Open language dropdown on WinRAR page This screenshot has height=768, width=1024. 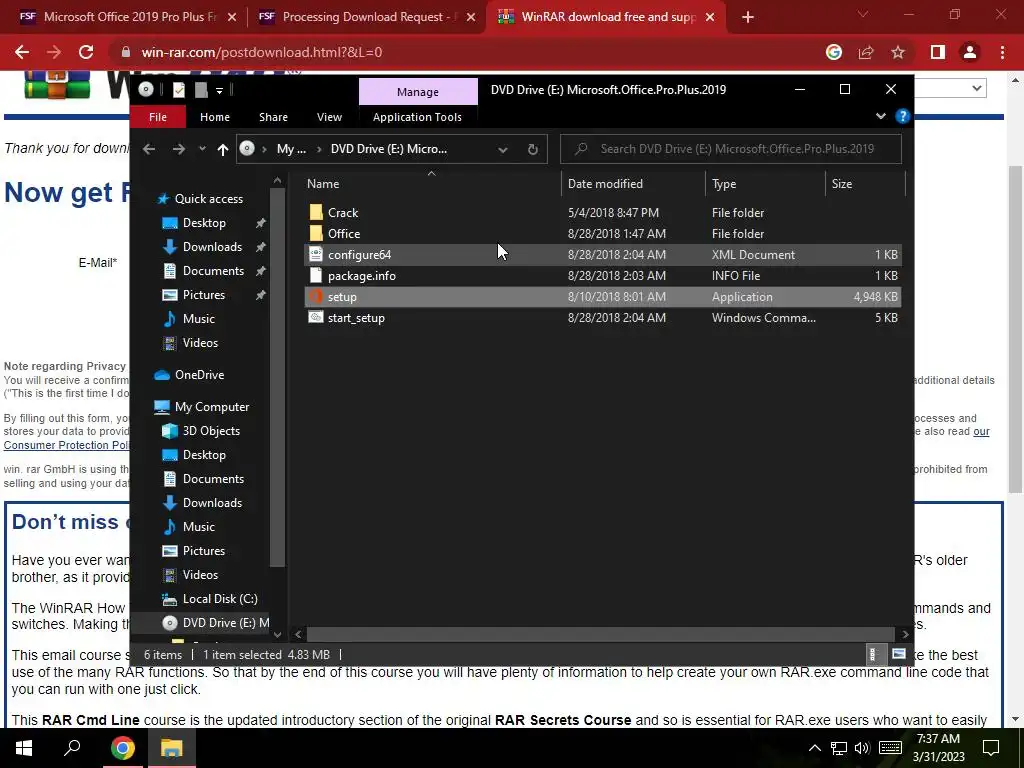point(978,88)
